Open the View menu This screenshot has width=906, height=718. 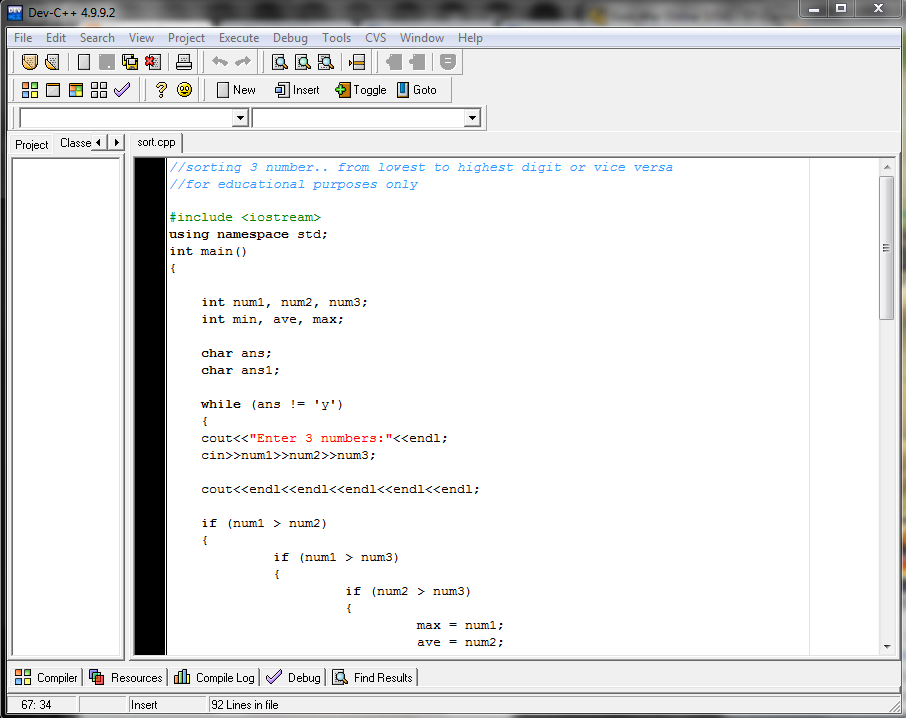tap(141, 38)
